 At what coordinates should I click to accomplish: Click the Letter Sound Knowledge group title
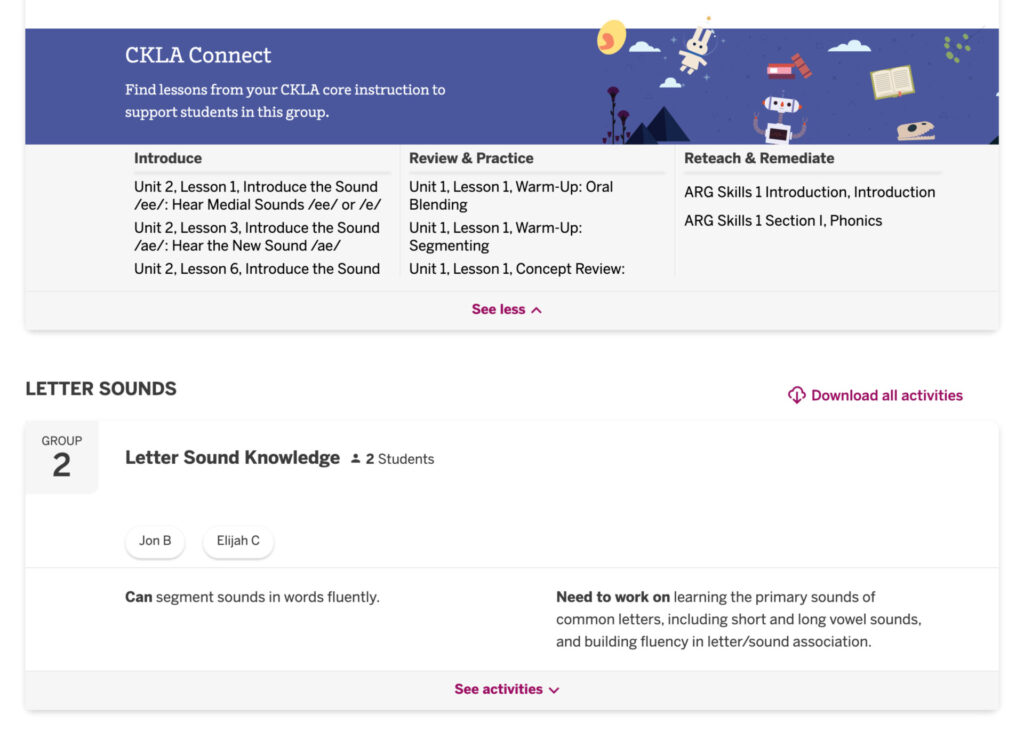point(232,457)
